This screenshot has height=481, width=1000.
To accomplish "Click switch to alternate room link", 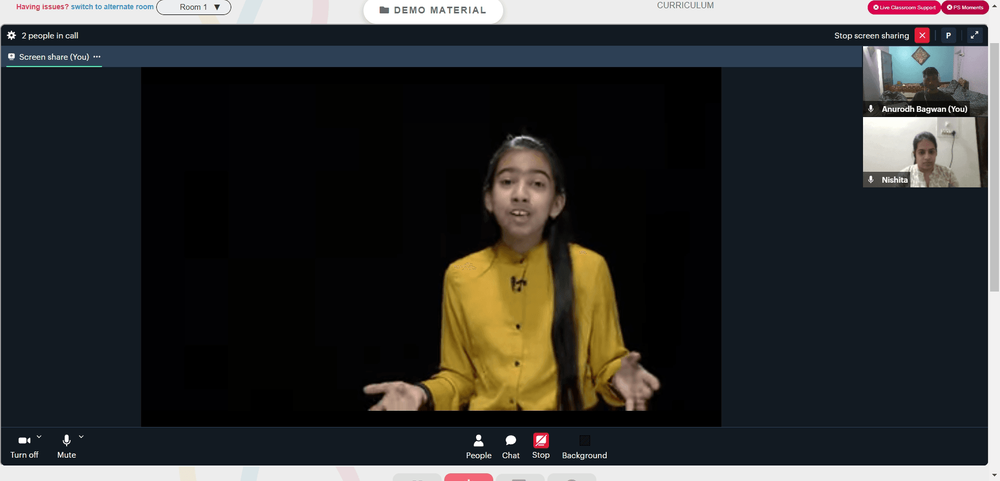I will [112, 7].
